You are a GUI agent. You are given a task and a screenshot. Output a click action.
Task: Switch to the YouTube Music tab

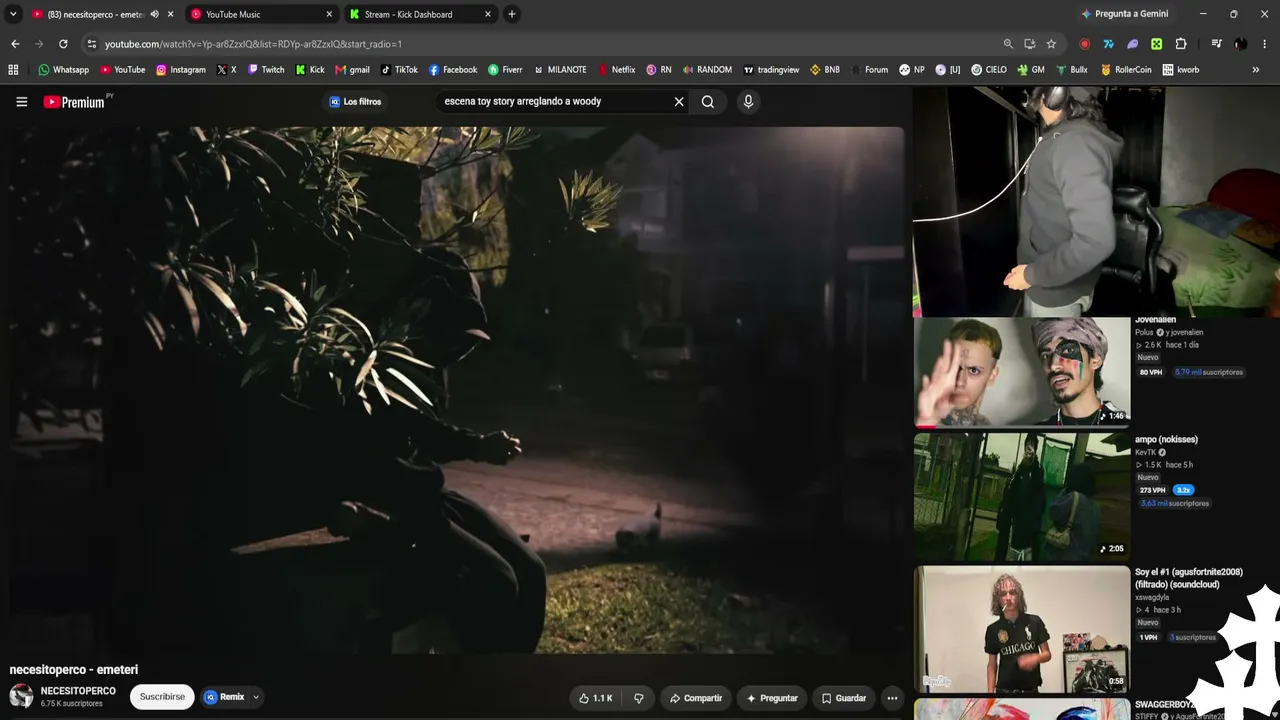click(260, 14)
